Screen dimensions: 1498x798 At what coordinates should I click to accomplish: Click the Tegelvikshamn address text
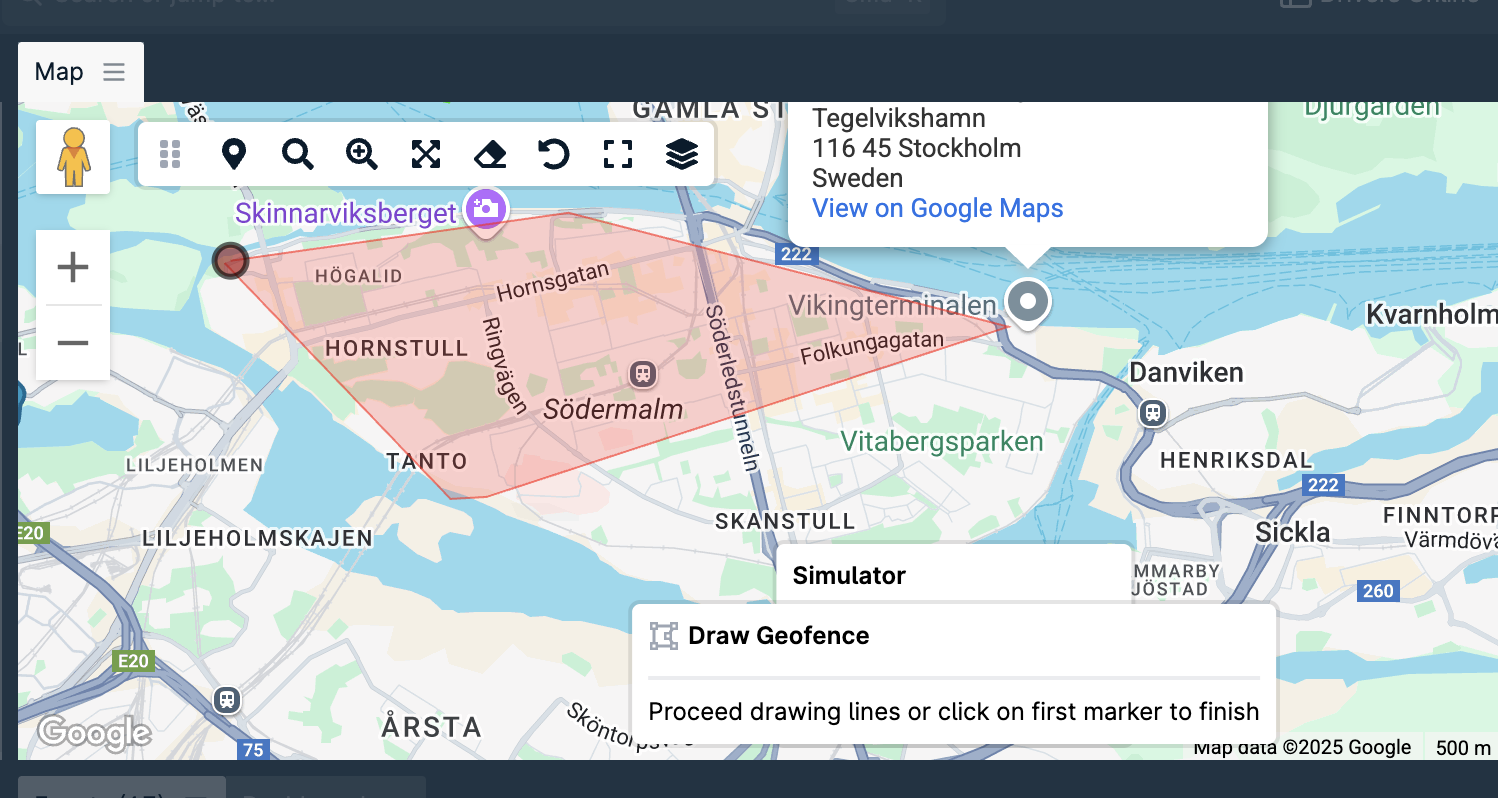tap(899, 118)
